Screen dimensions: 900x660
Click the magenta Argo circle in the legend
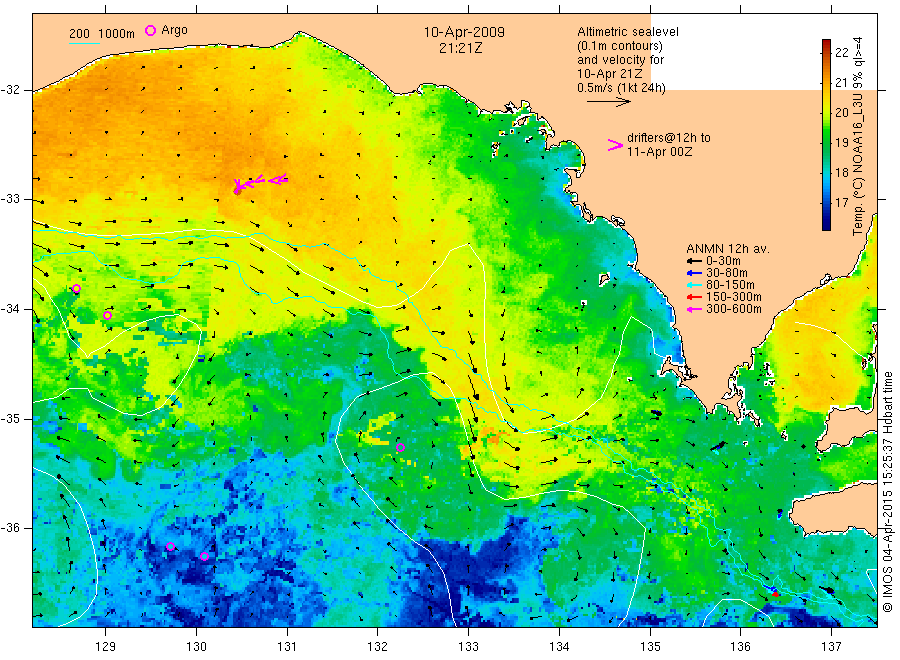pos(150,30)
